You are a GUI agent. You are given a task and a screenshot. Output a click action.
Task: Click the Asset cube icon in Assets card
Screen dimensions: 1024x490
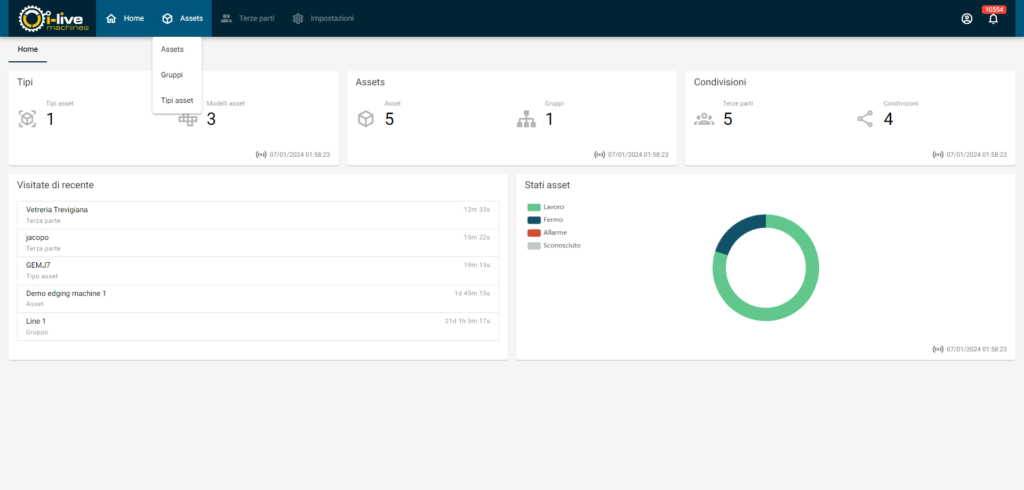[x=365, y=119]
